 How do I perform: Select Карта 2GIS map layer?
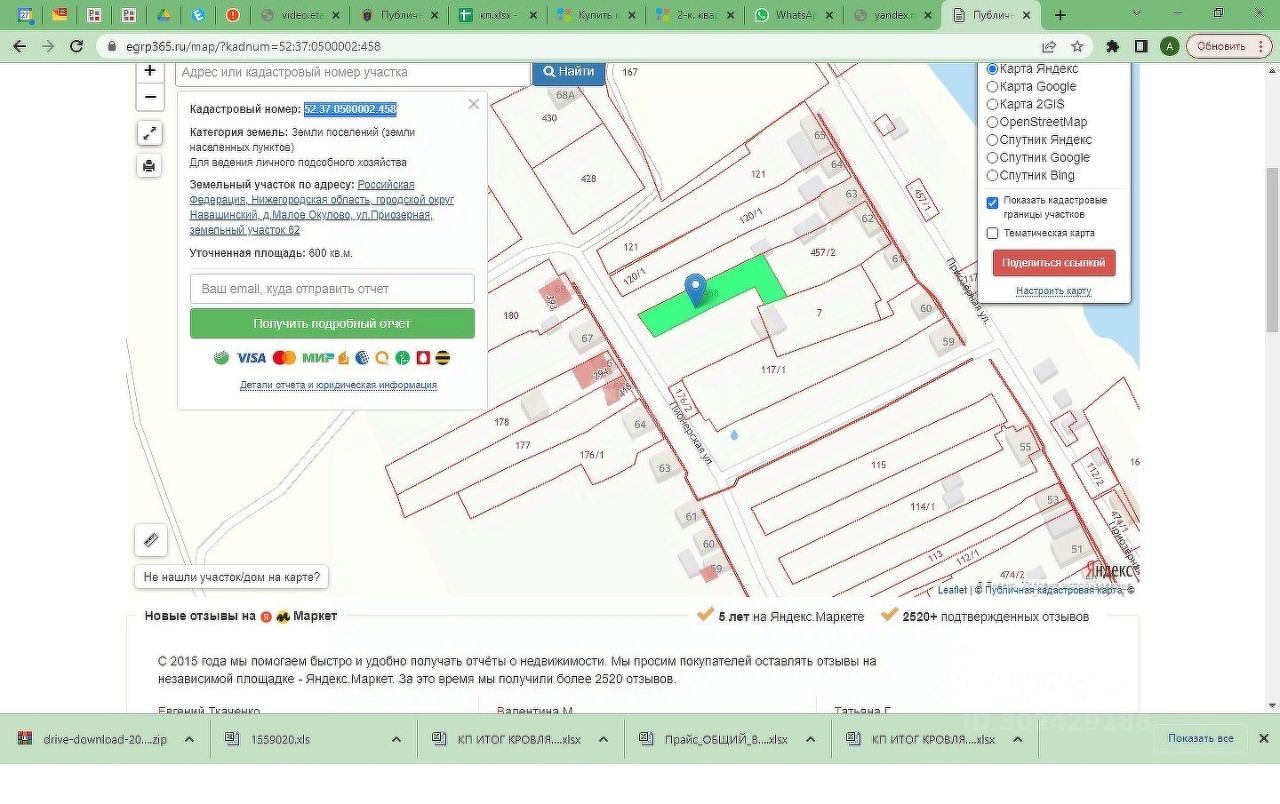(992, 104)
